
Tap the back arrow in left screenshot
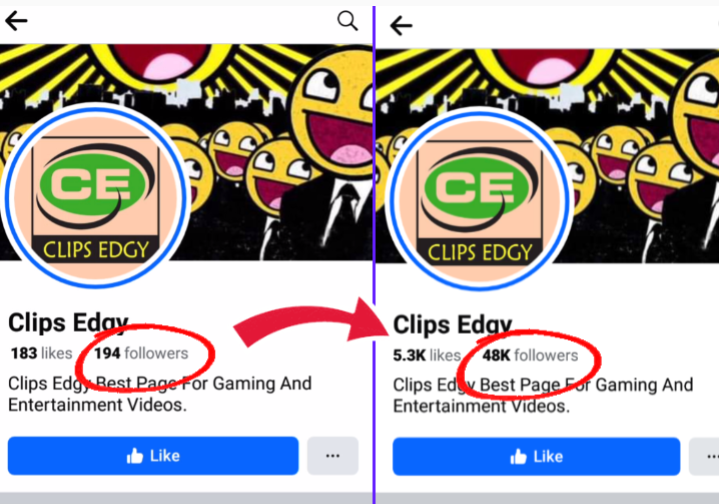point(16,21)
